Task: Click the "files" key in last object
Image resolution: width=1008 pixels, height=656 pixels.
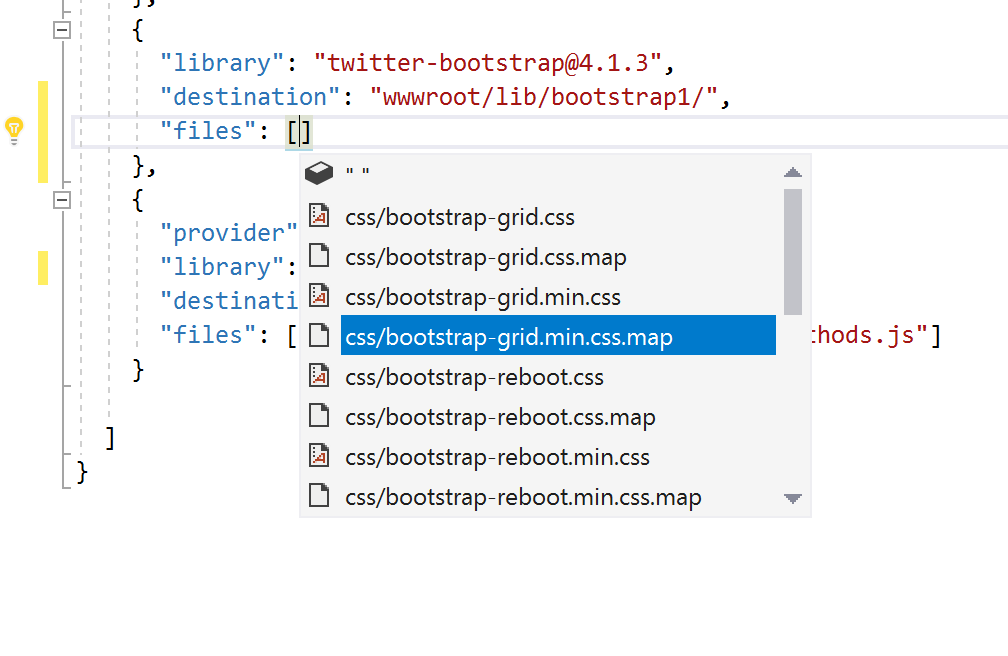Action: click(x=208, y=335)
